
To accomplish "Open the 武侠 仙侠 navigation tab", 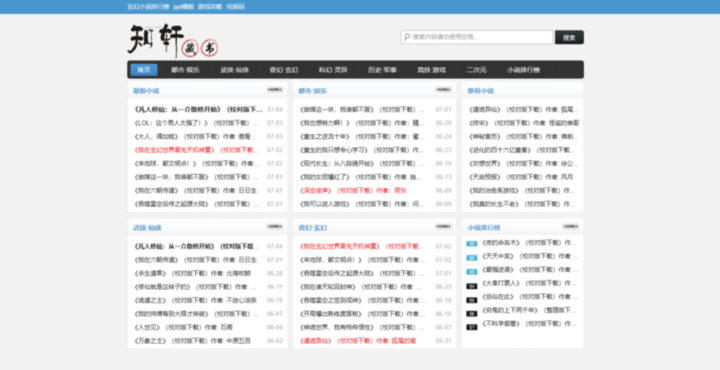I will [235, 70].
